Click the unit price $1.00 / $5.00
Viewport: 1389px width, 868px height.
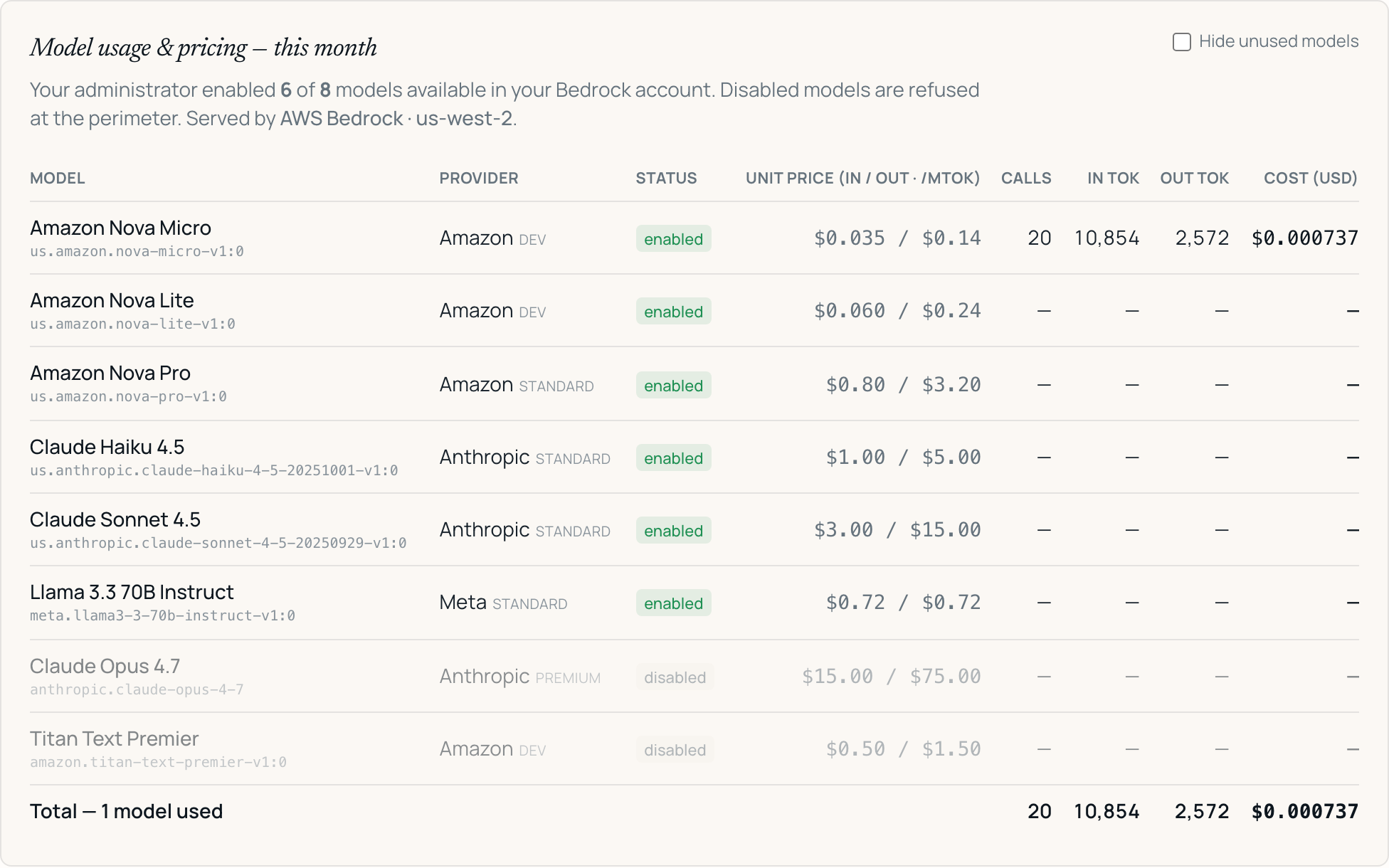pos(903,457)
